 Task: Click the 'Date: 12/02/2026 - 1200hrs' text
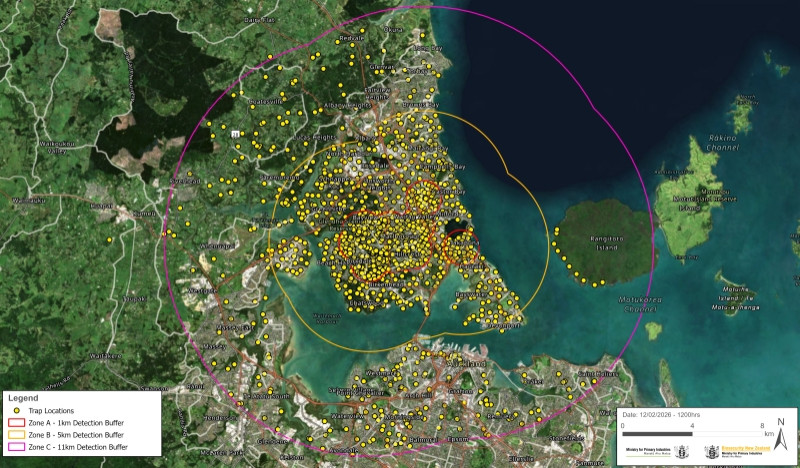tap(661, 415)
